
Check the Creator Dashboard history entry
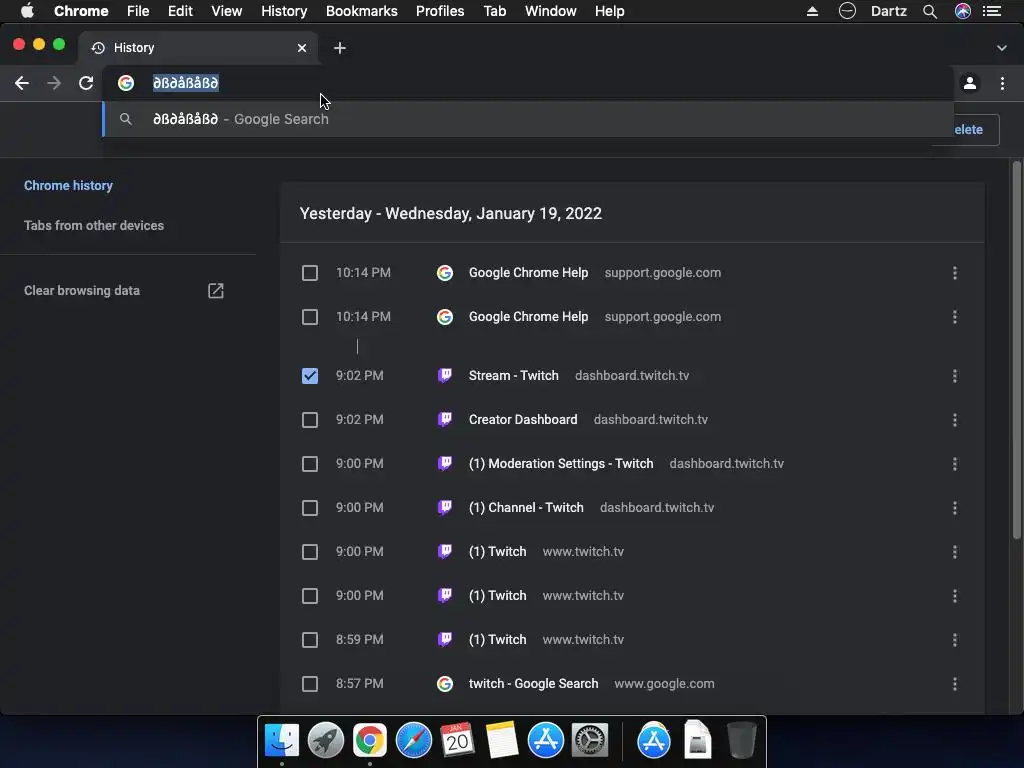pos(310,420)
